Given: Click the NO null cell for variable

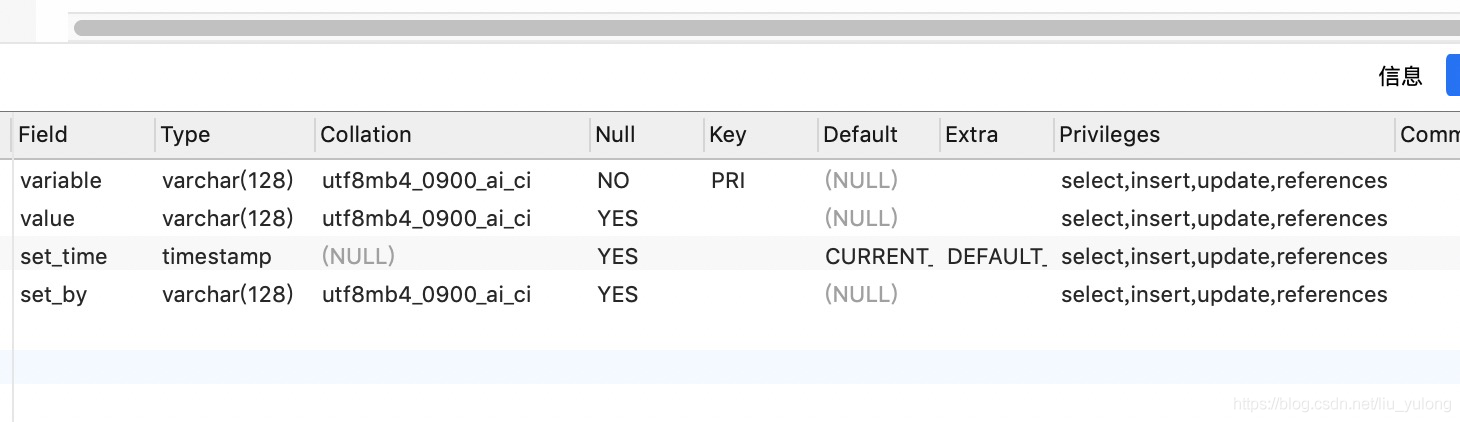Looking at the screenshot, I should click(x=613, y=181).
